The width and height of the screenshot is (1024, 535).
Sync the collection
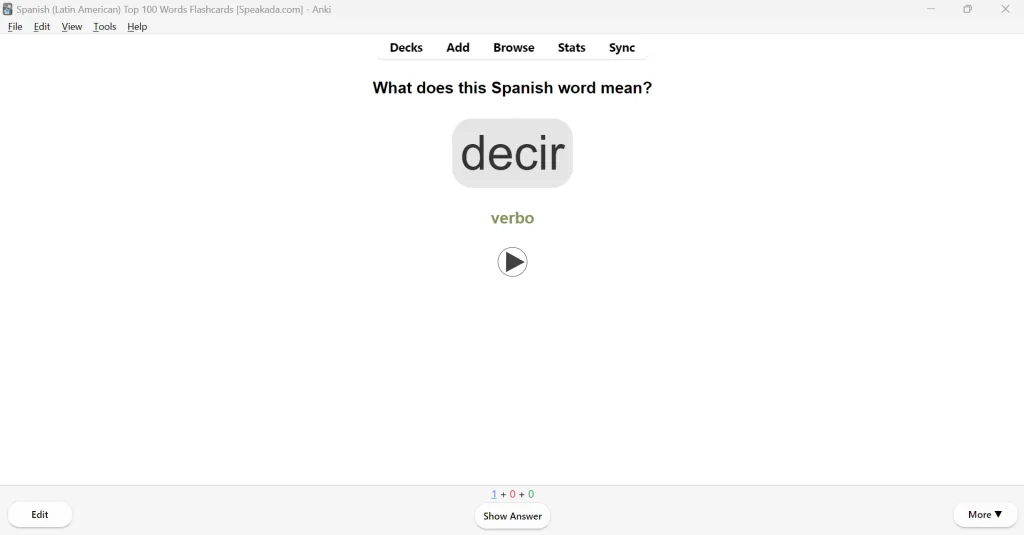click(622, 48)
